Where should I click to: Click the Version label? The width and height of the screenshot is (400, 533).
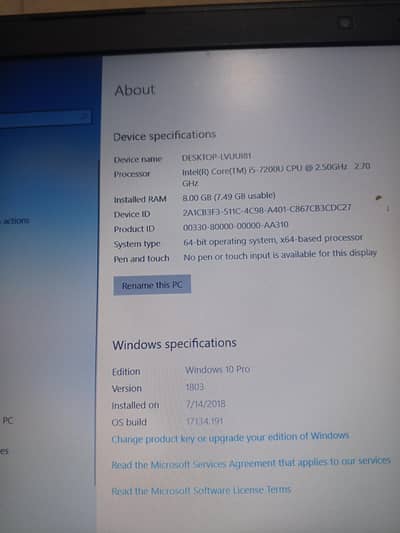point(127,388)
